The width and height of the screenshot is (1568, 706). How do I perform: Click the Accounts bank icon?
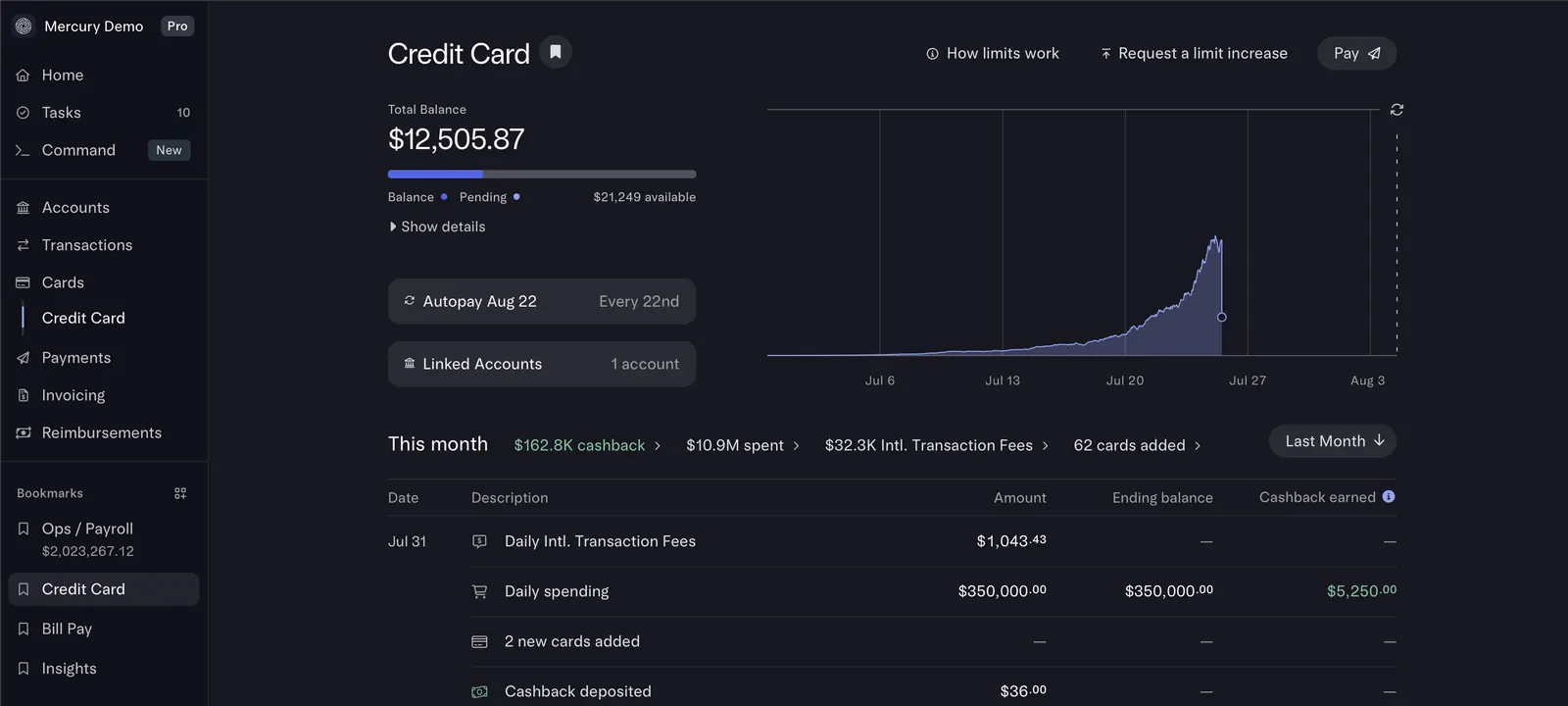click(24, 208)
